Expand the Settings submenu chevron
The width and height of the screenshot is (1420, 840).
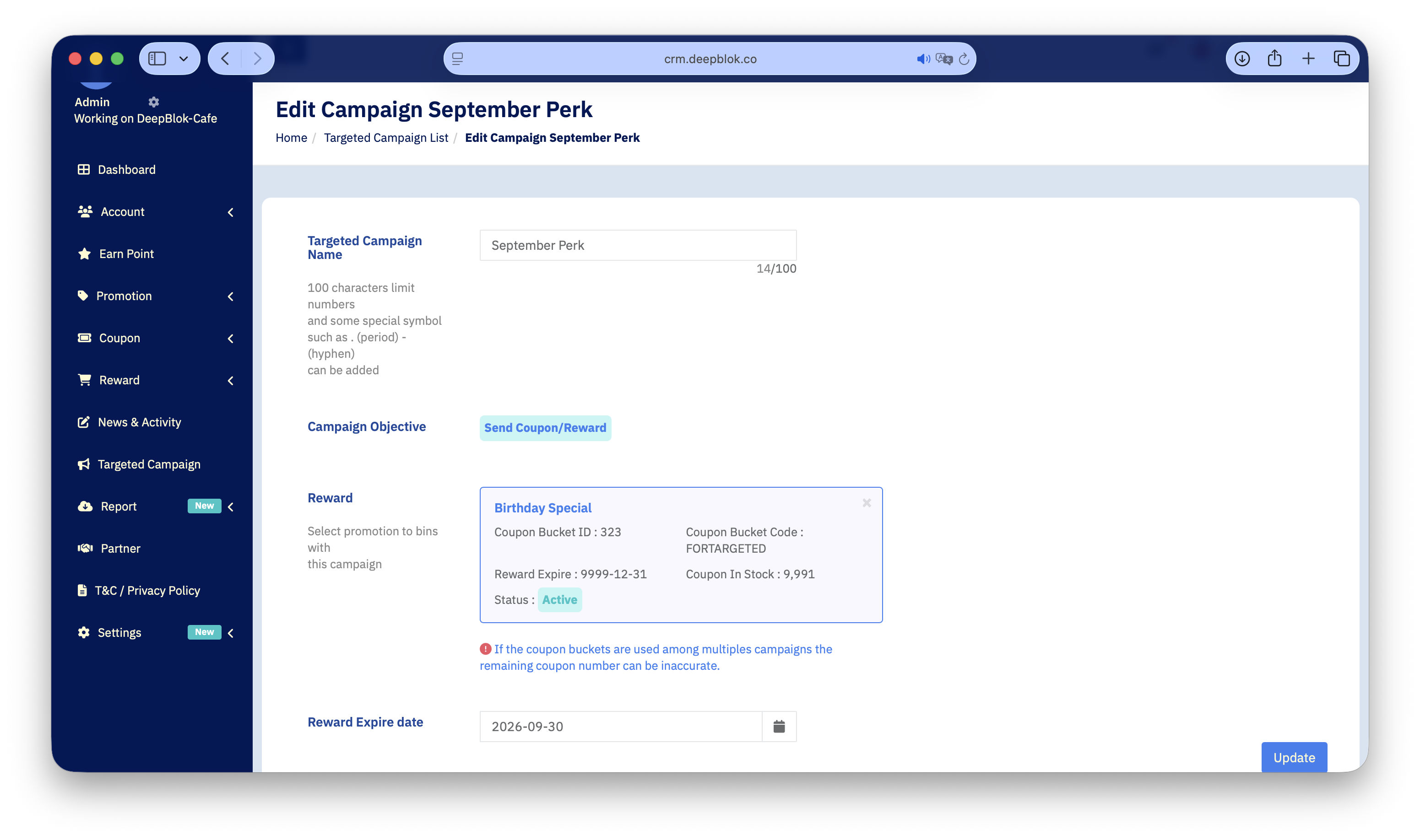coord(230,633)
